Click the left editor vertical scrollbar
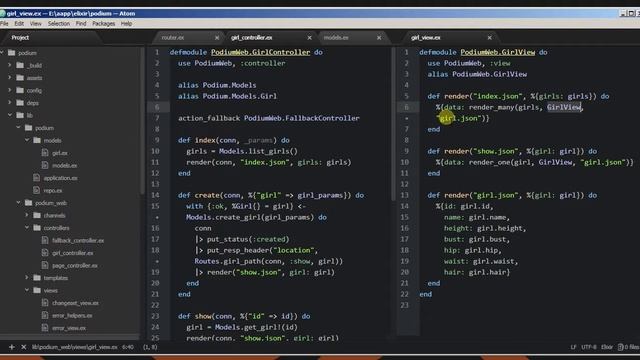640x360 pixels. (393, 124)
